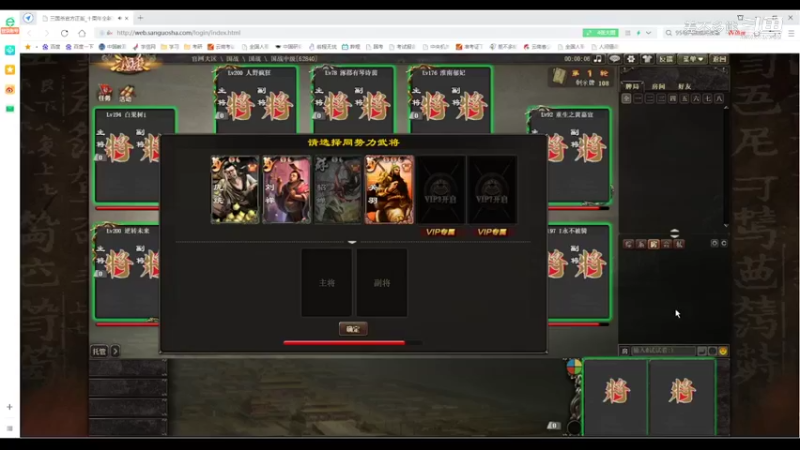Select the Guan Yu general card
Image resolution: width=800 pixels, height=450 pixels.
coord(389,189)
